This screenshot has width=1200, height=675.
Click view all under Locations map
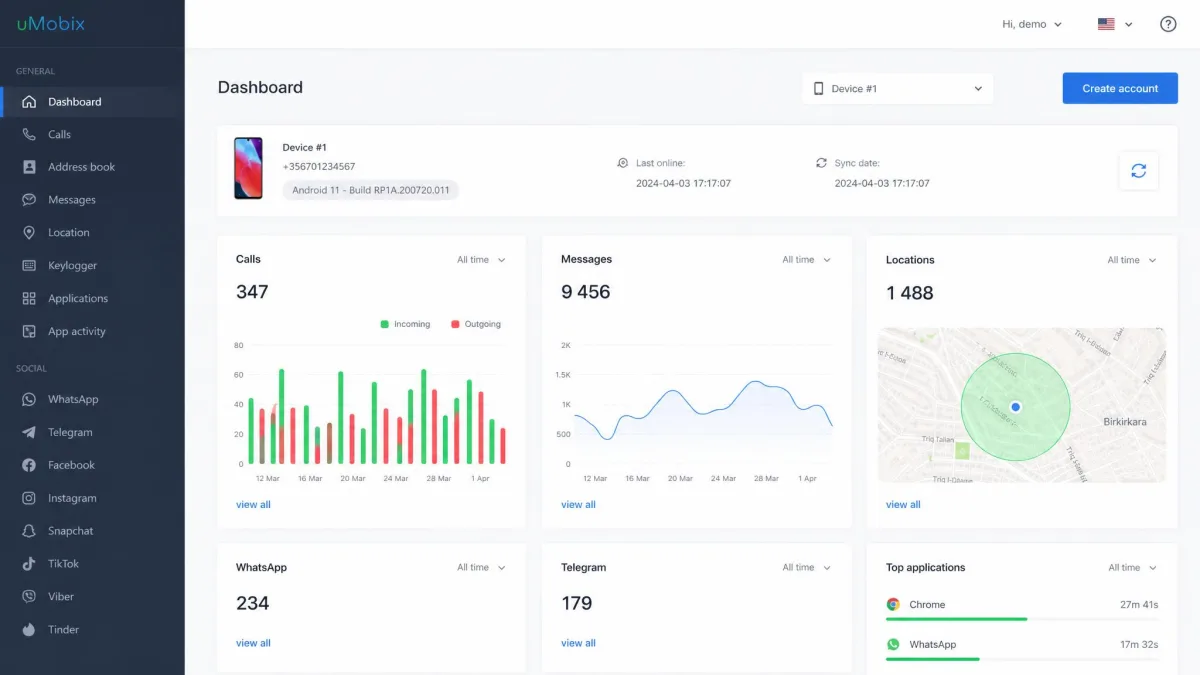[x=903, y=505]
